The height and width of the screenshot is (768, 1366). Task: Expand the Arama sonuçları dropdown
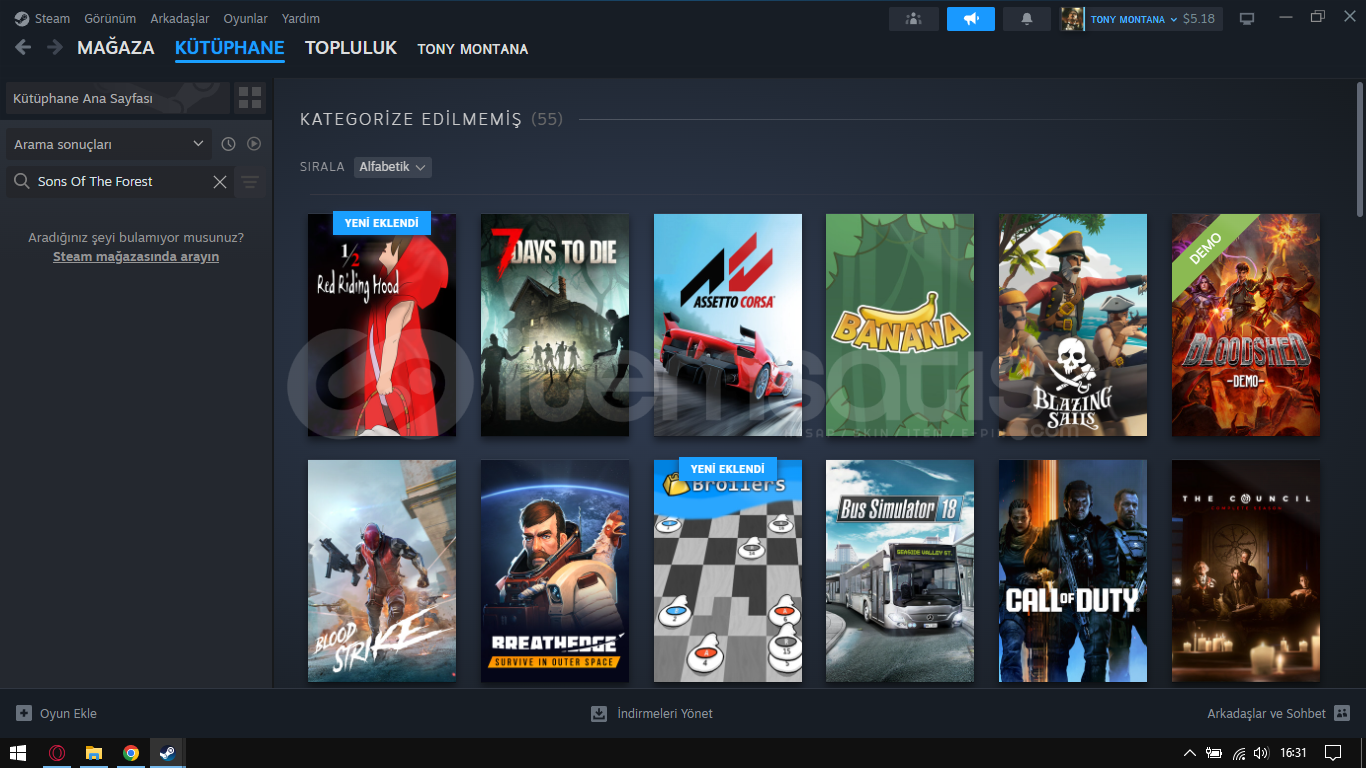109,144
